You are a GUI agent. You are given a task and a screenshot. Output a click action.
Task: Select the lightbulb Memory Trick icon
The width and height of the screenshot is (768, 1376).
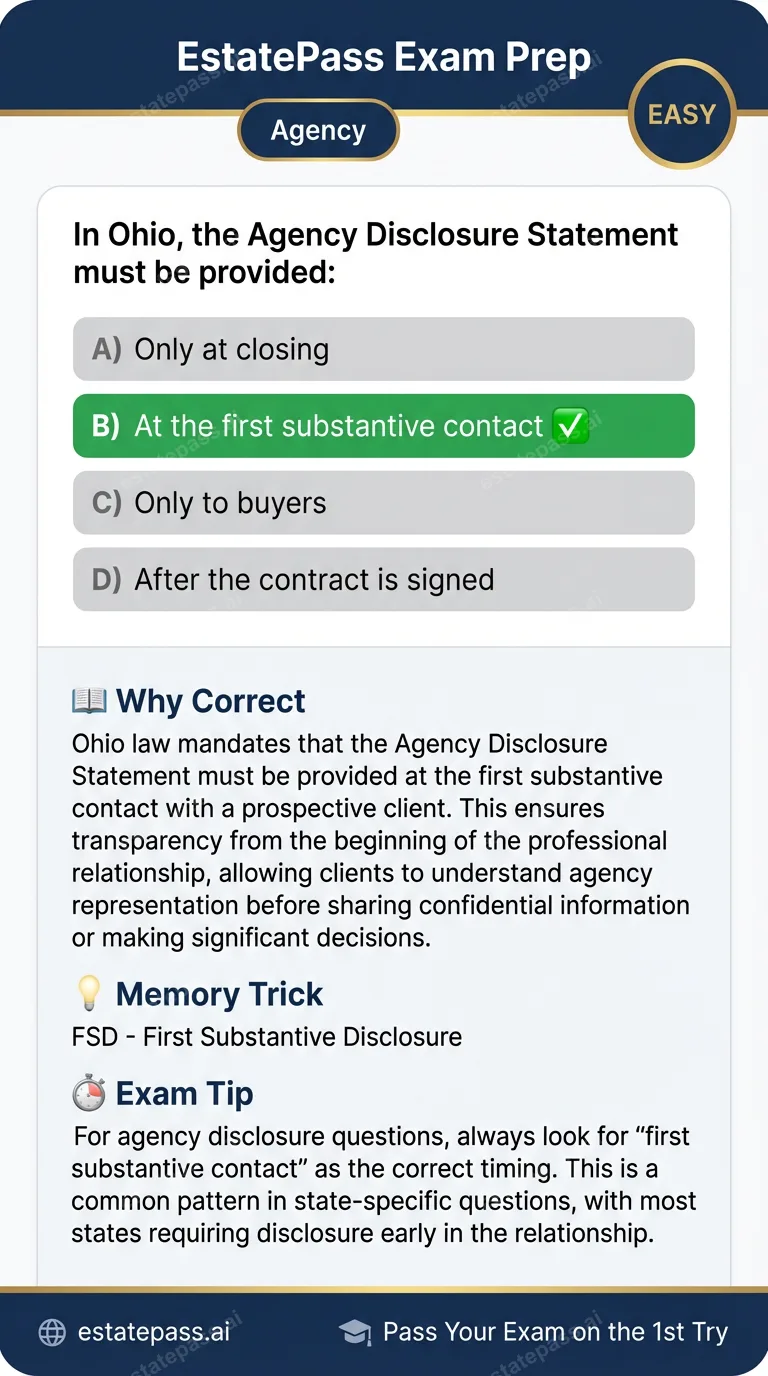pyautogui.click(x=90, y=993)
